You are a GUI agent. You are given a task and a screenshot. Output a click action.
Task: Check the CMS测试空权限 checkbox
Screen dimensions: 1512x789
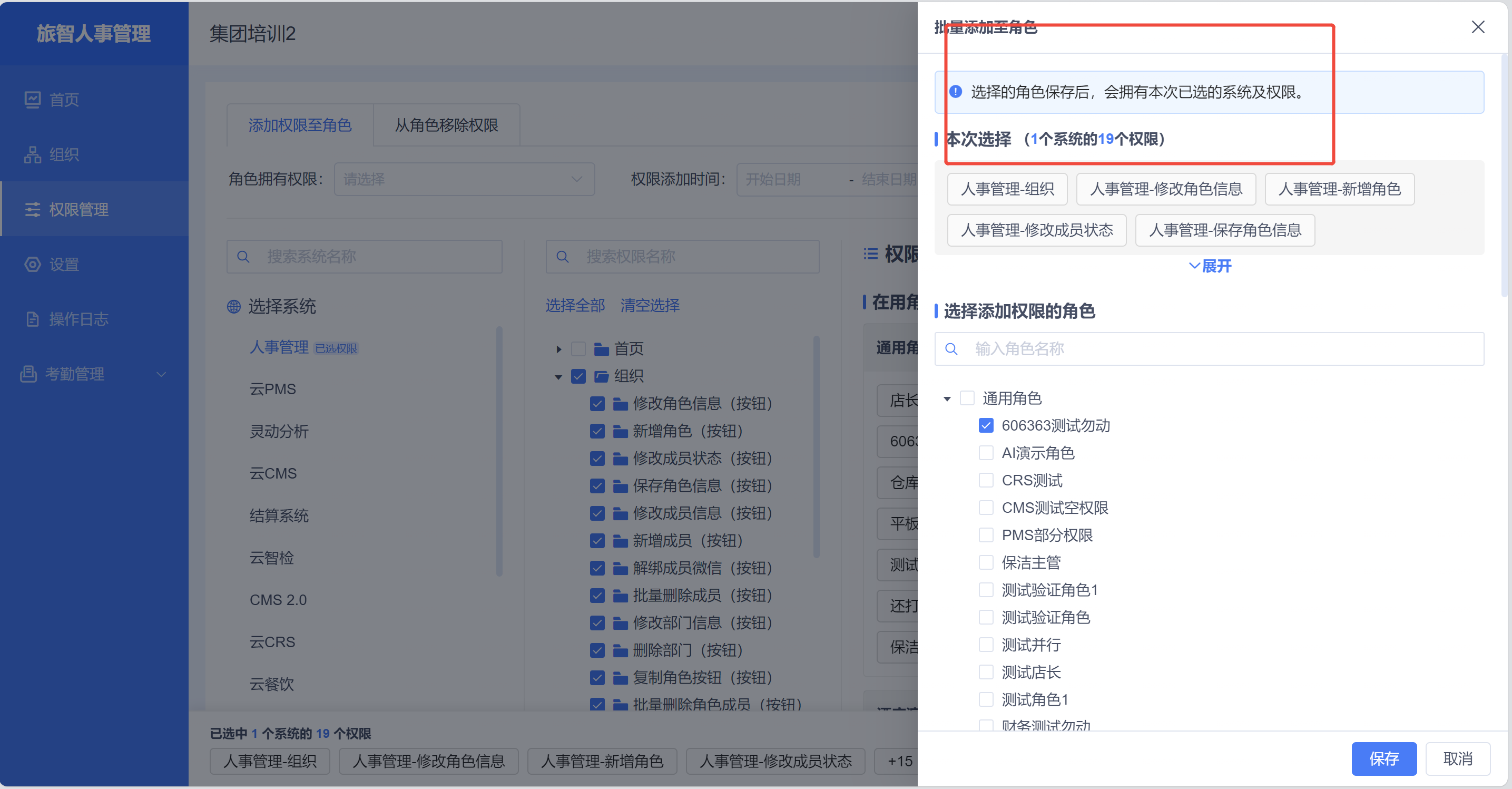click(x=986, y=508)
